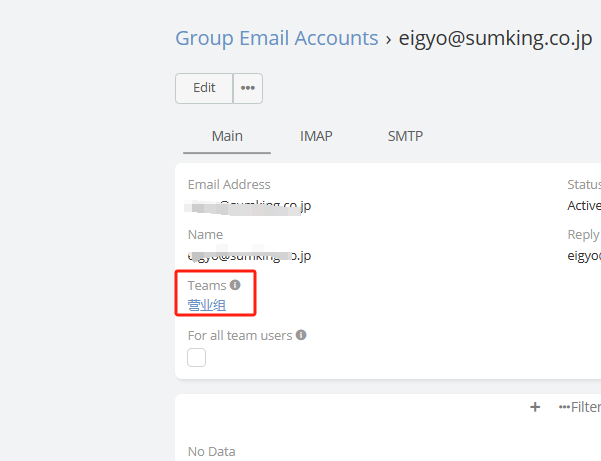601x461 pixels.
Task: Click the Filter label in list panel
Action: click(x=585, y=407)
